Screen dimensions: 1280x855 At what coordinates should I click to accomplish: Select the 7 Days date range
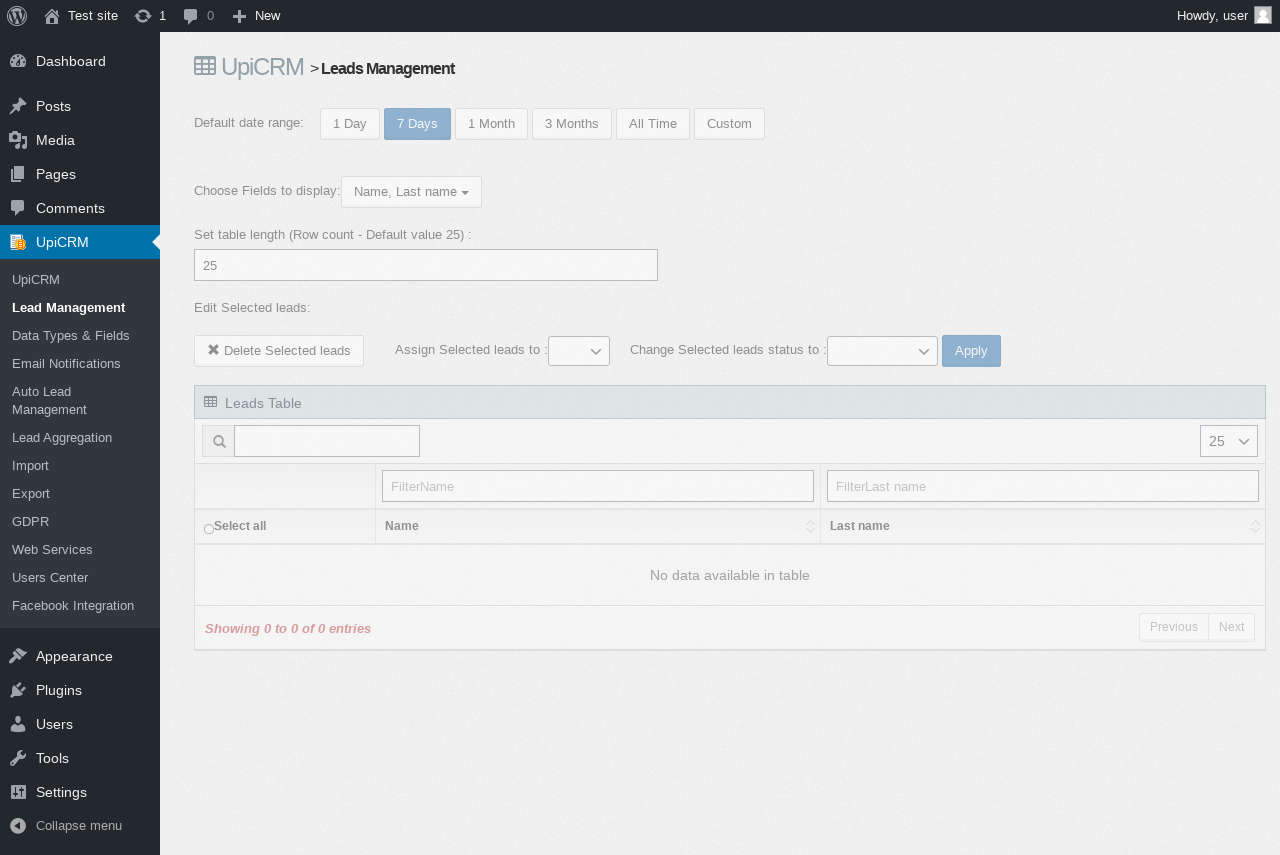click(x=417, y=124)
